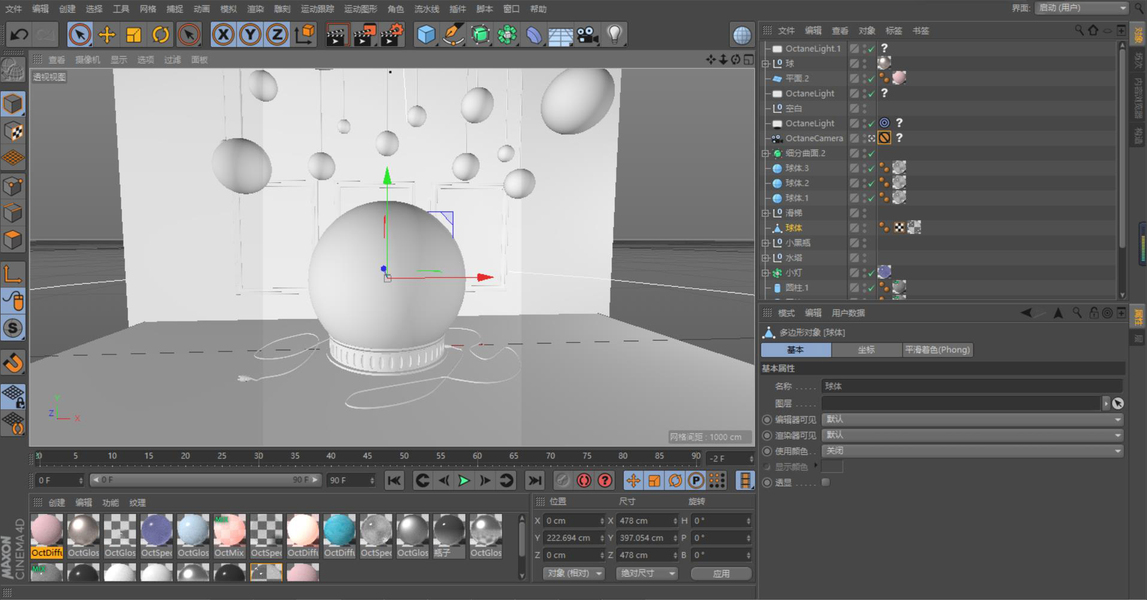Expand the 球 null object
The height and width of the screenshot is (600, 1147).
(x=765, y=64)
